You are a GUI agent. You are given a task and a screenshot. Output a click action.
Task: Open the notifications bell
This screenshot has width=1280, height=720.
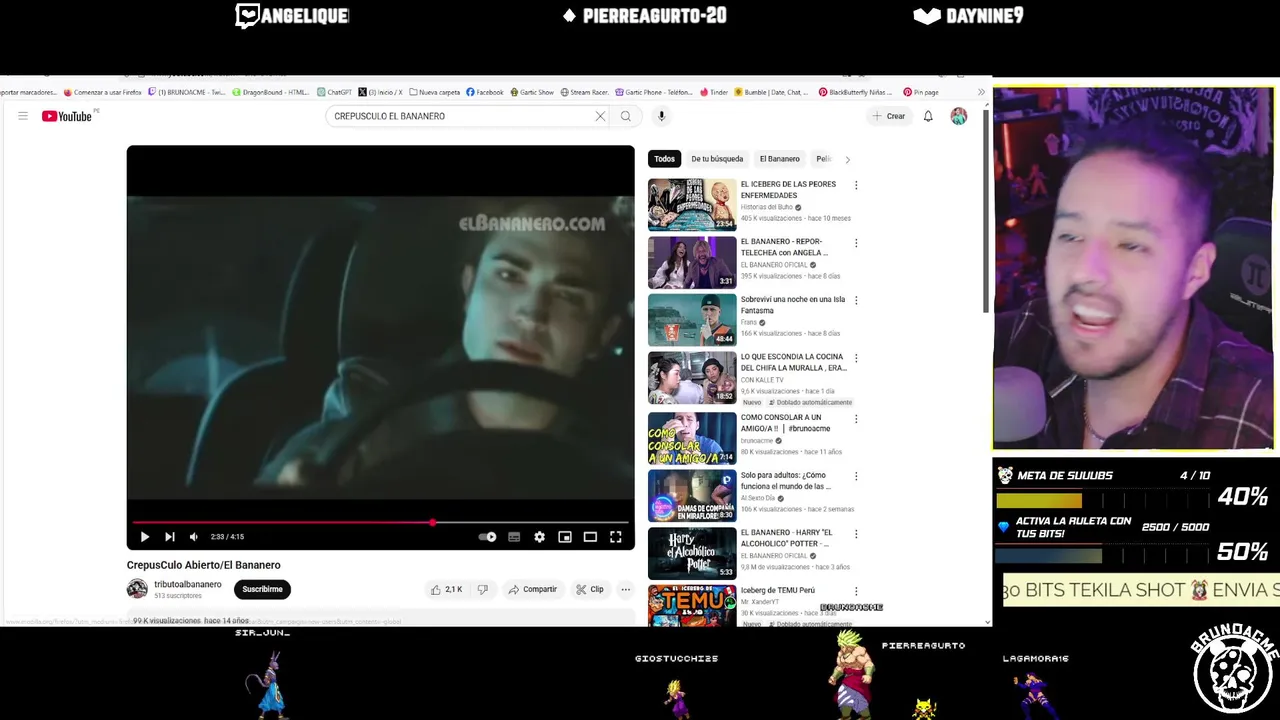pos(928,116)
